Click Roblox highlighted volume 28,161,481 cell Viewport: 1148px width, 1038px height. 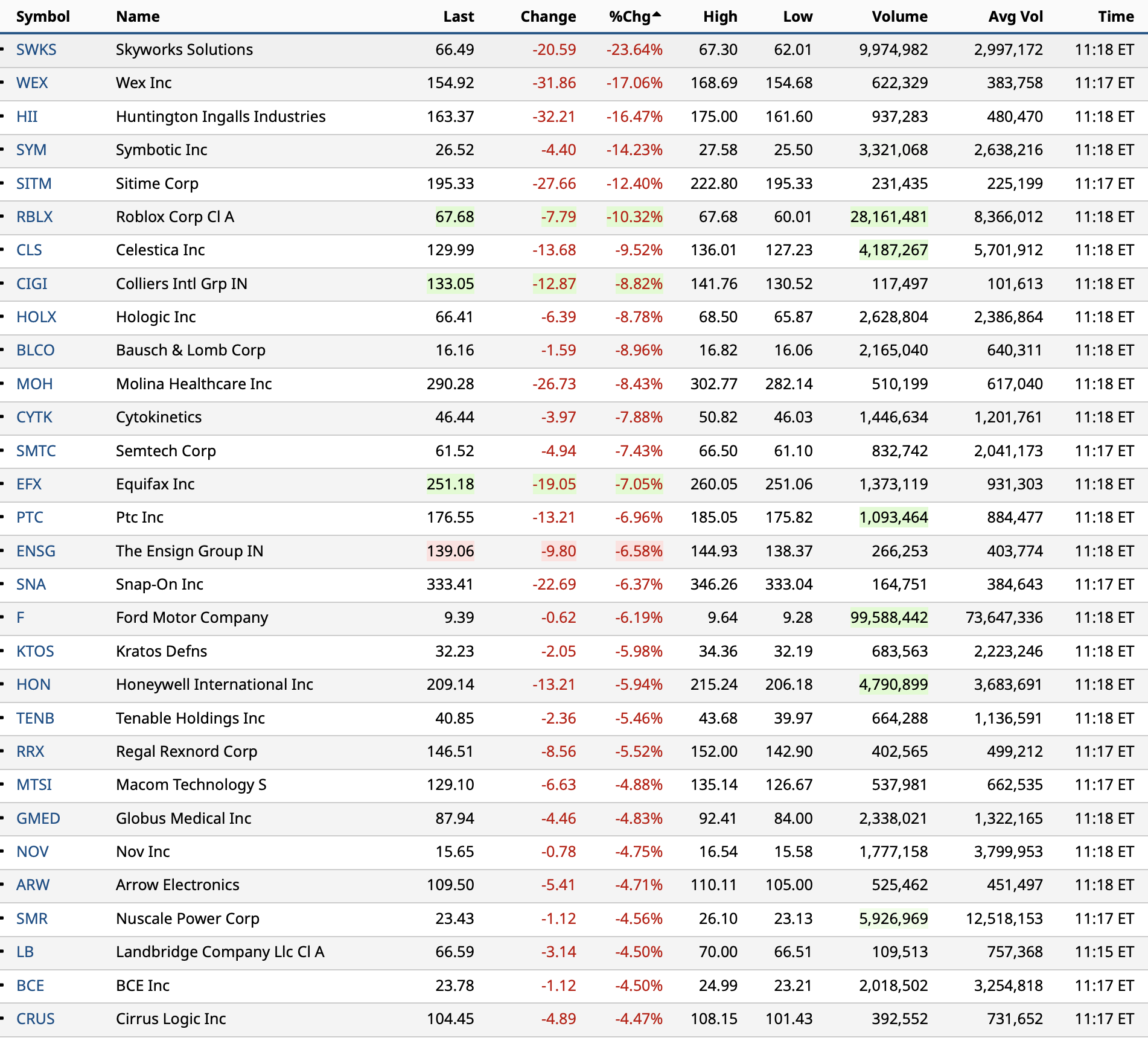pos(888,217)
